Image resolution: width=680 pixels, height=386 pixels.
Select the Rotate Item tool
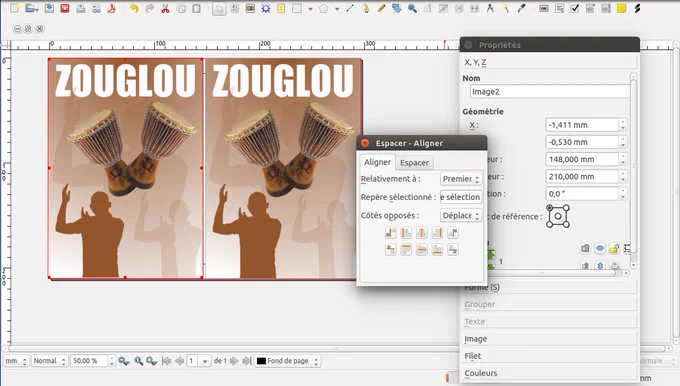[x=396, y=8]
